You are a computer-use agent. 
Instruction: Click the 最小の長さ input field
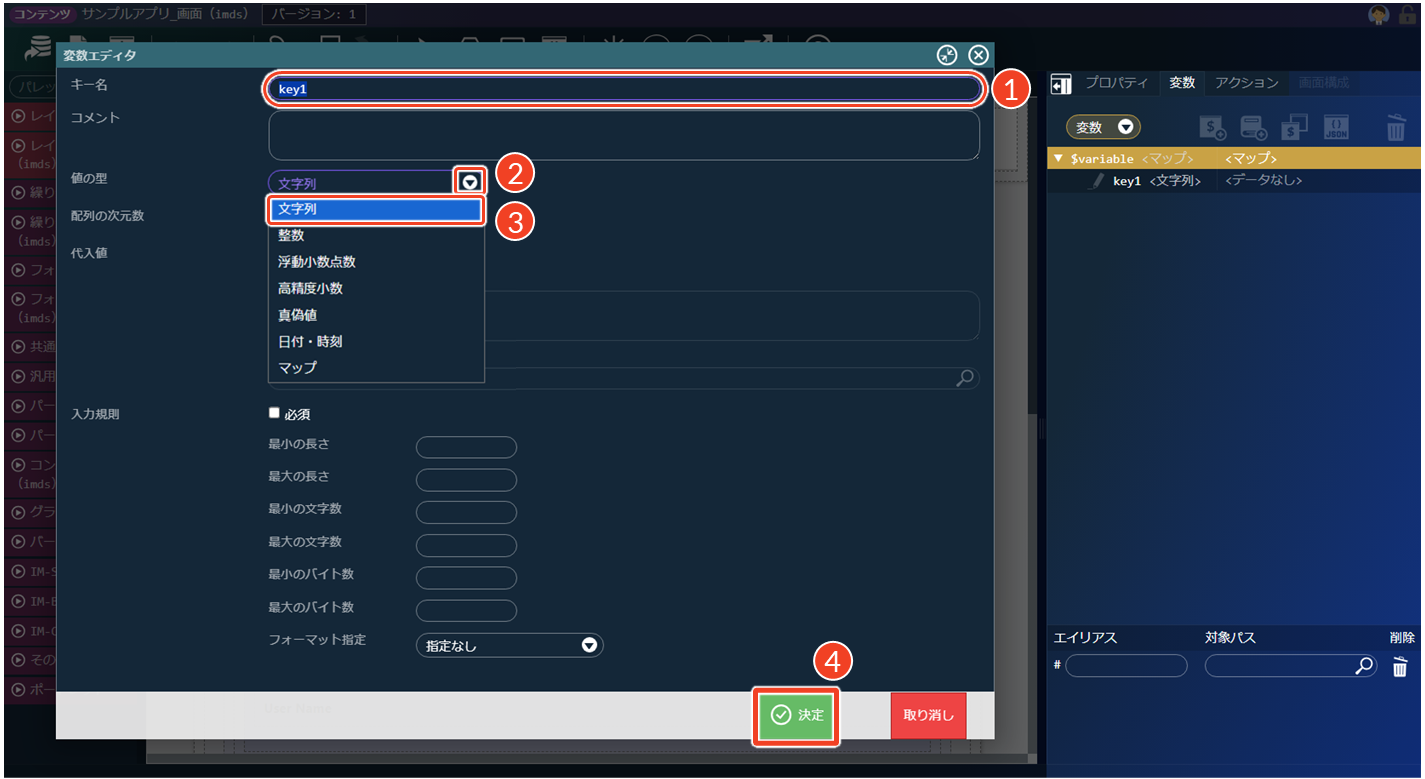tap(466, 447)
